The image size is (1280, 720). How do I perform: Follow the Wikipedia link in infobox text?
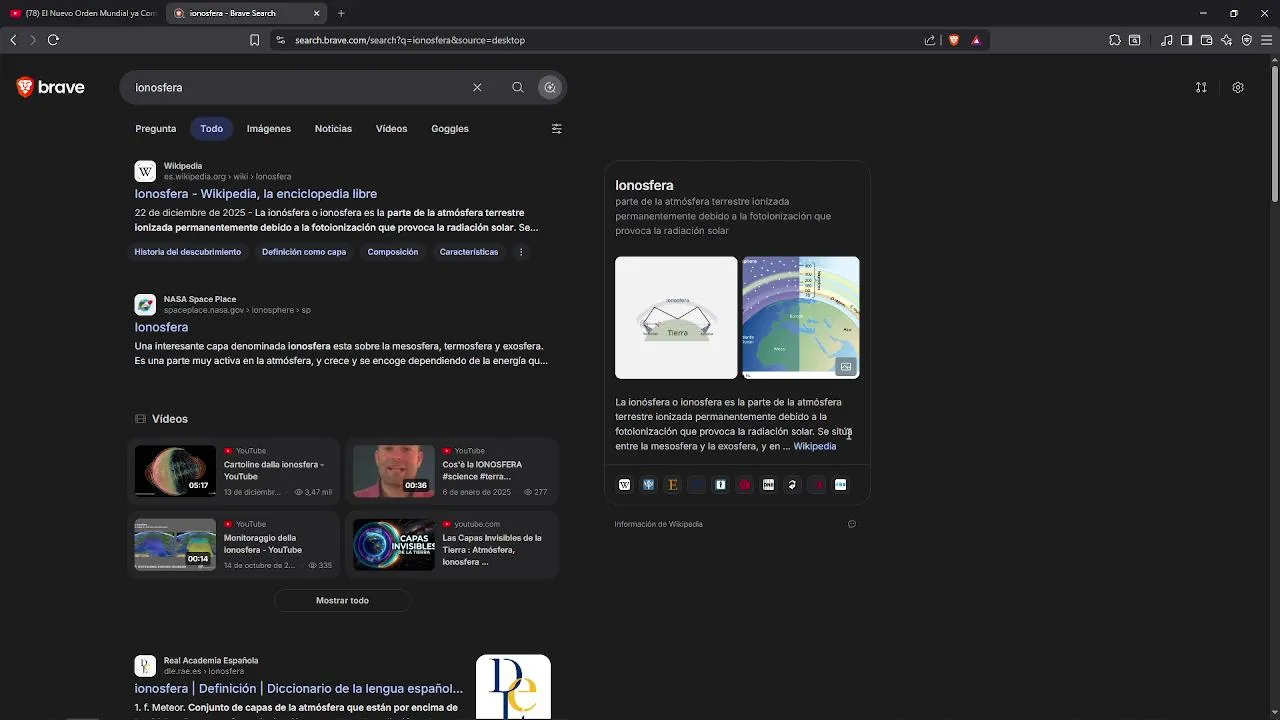coord(814,447)
